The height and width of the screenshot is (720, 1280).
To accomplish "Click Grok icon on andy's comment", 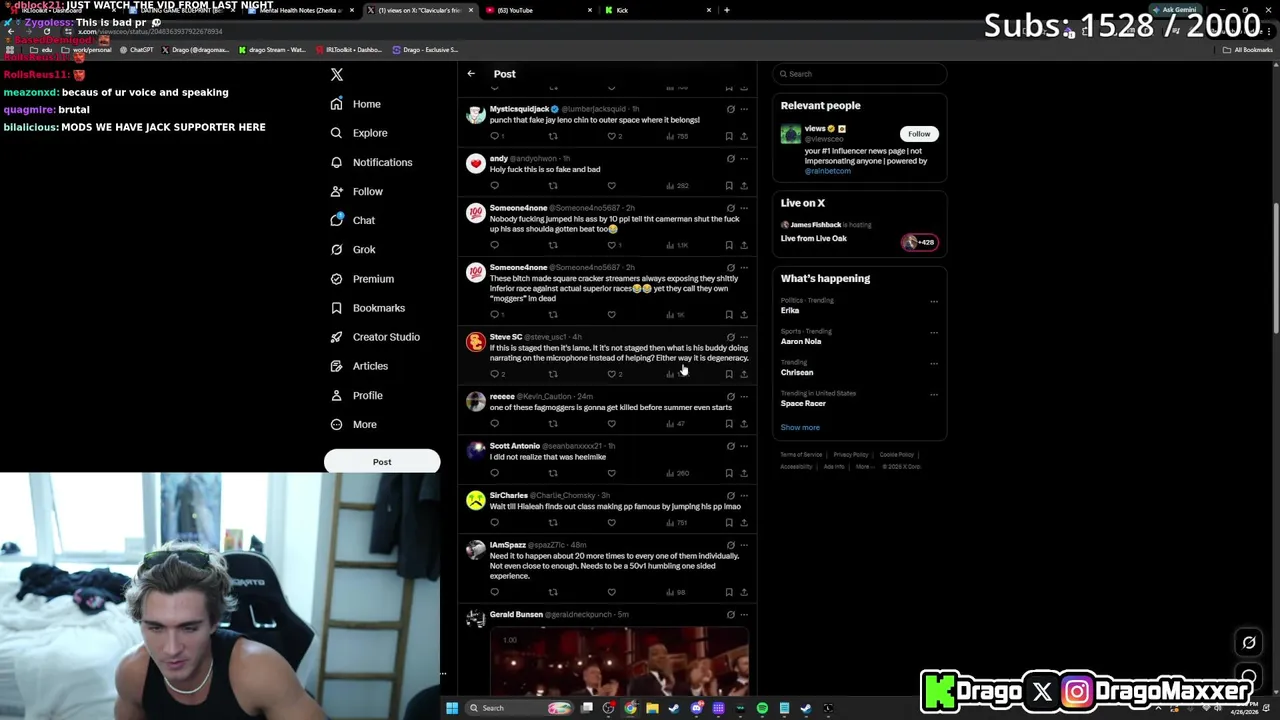I will pyautogui.click(x=730, y=158).
